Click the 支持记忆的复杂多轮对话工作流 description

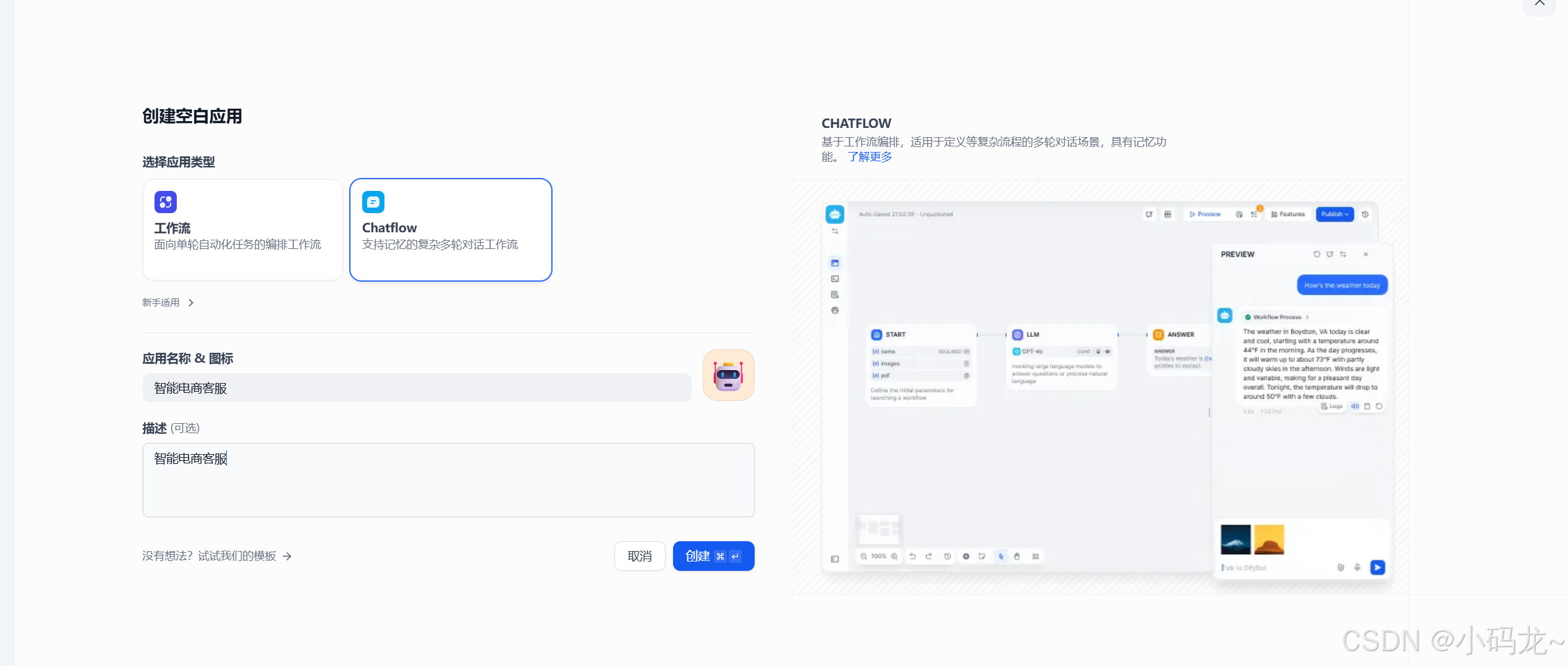click(440, 245)
